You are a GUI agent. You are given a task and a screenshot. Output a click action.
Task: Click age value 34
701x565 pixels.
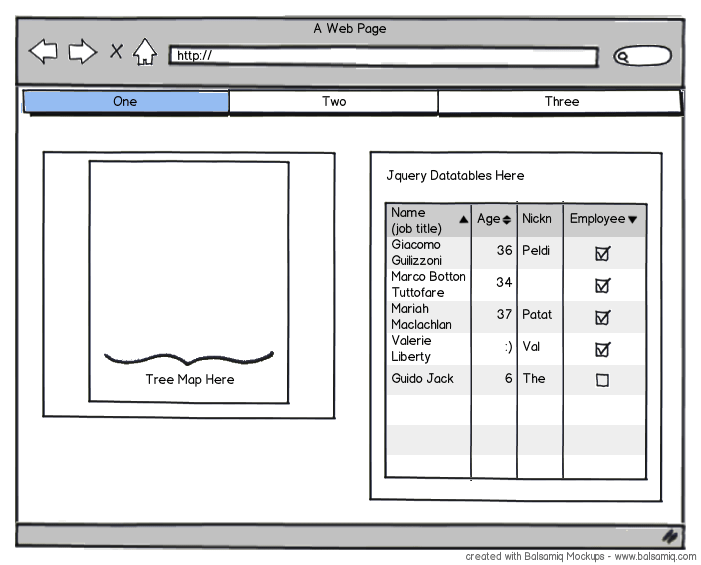pyautogui.click(x=504, y=282)
